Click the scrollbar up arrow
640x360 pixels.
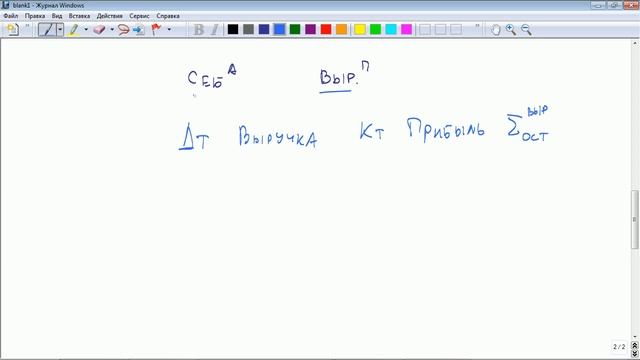tap(635, 42)
